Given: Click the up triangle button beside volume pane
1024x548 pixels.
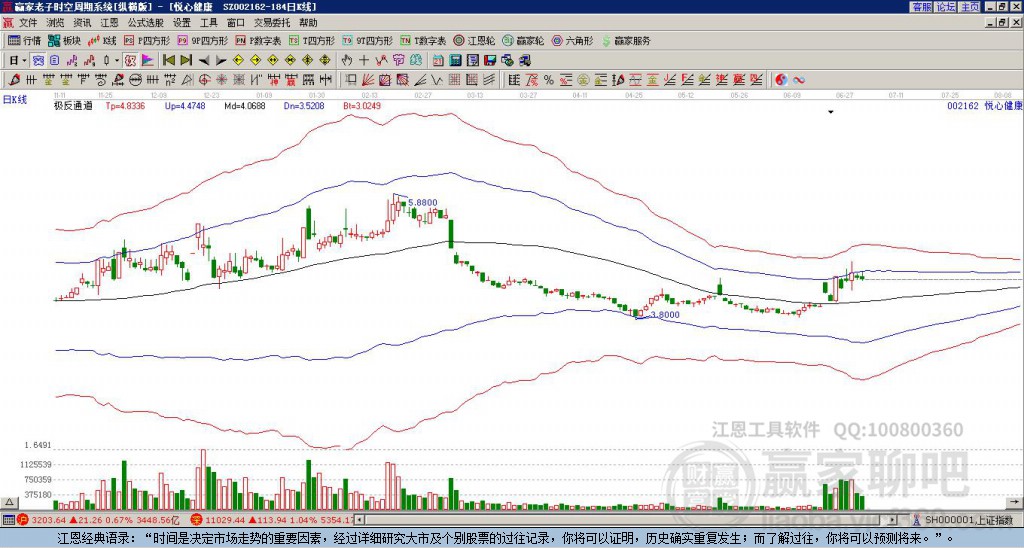Looking at the screenshot, I should point(9,502).
